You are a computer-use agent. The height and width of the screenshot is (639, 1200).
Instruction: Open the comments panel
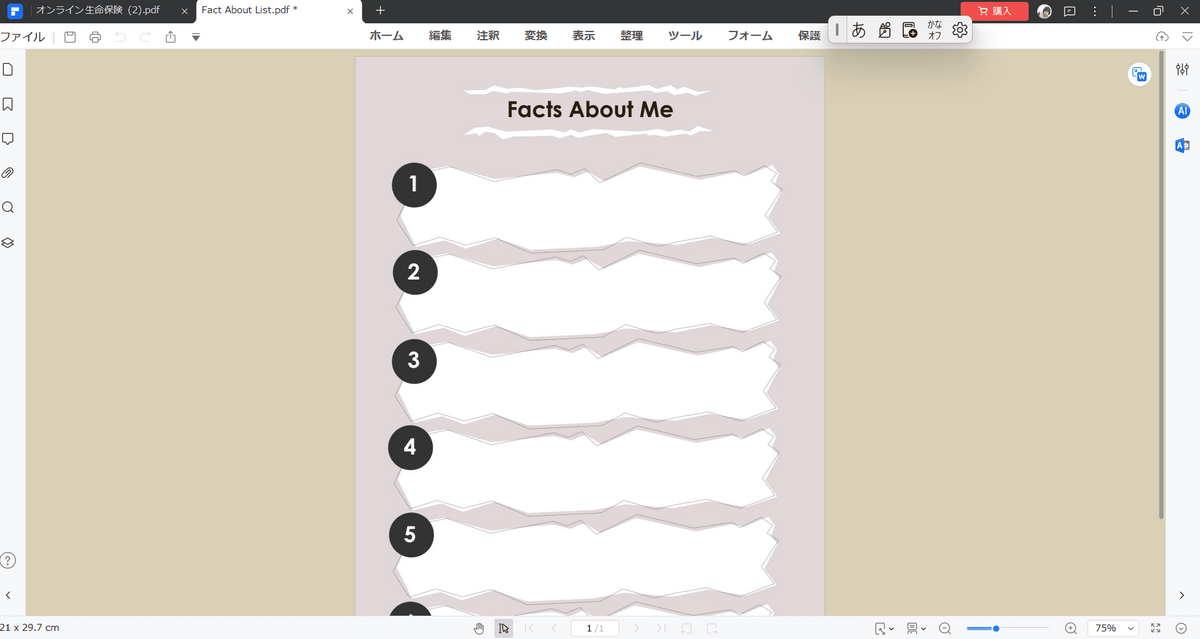pos(9,138)
